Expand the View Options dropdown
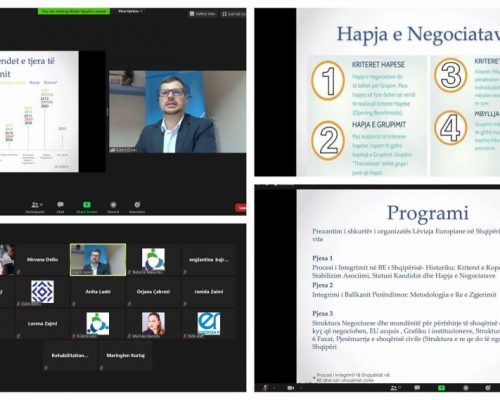Viewport: 500px width, 400px height. tap(130, 11)
